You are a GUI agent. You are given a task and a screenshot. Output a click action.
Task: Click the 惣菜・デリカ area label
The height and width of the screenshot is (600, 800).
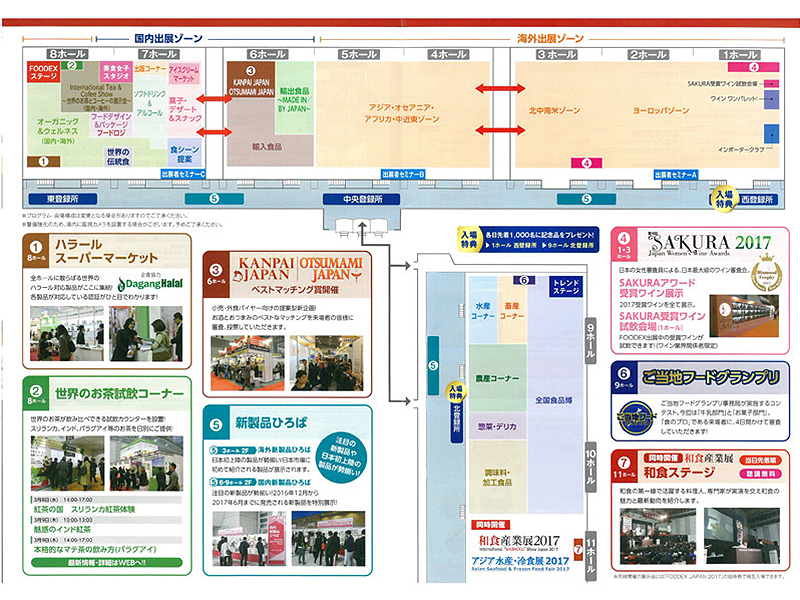pyautogui.click(x=497, y=426)
